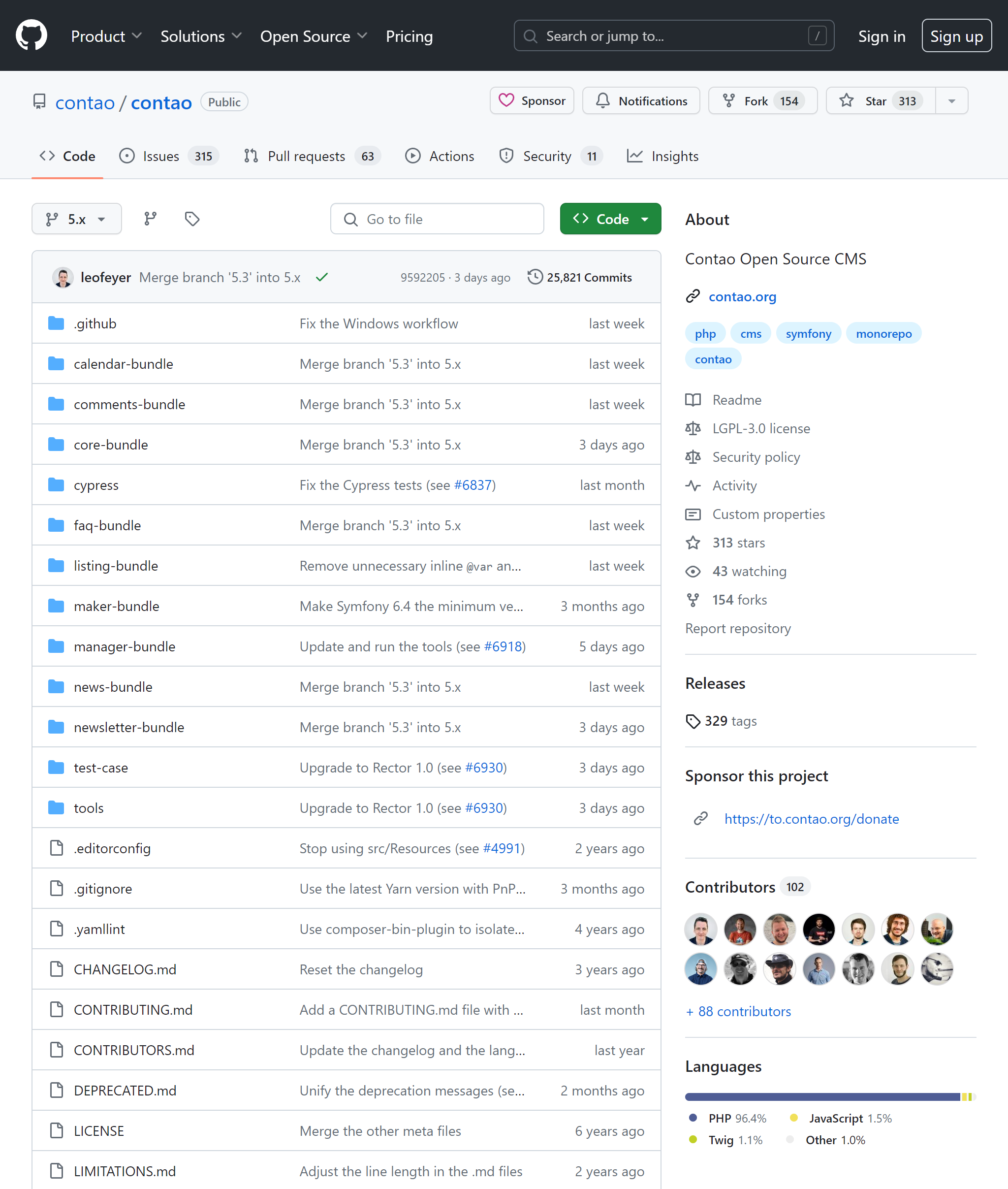Click the green checkmark commit status
The width and height of the screenshot is (1008, 1189).
point(322,277)
